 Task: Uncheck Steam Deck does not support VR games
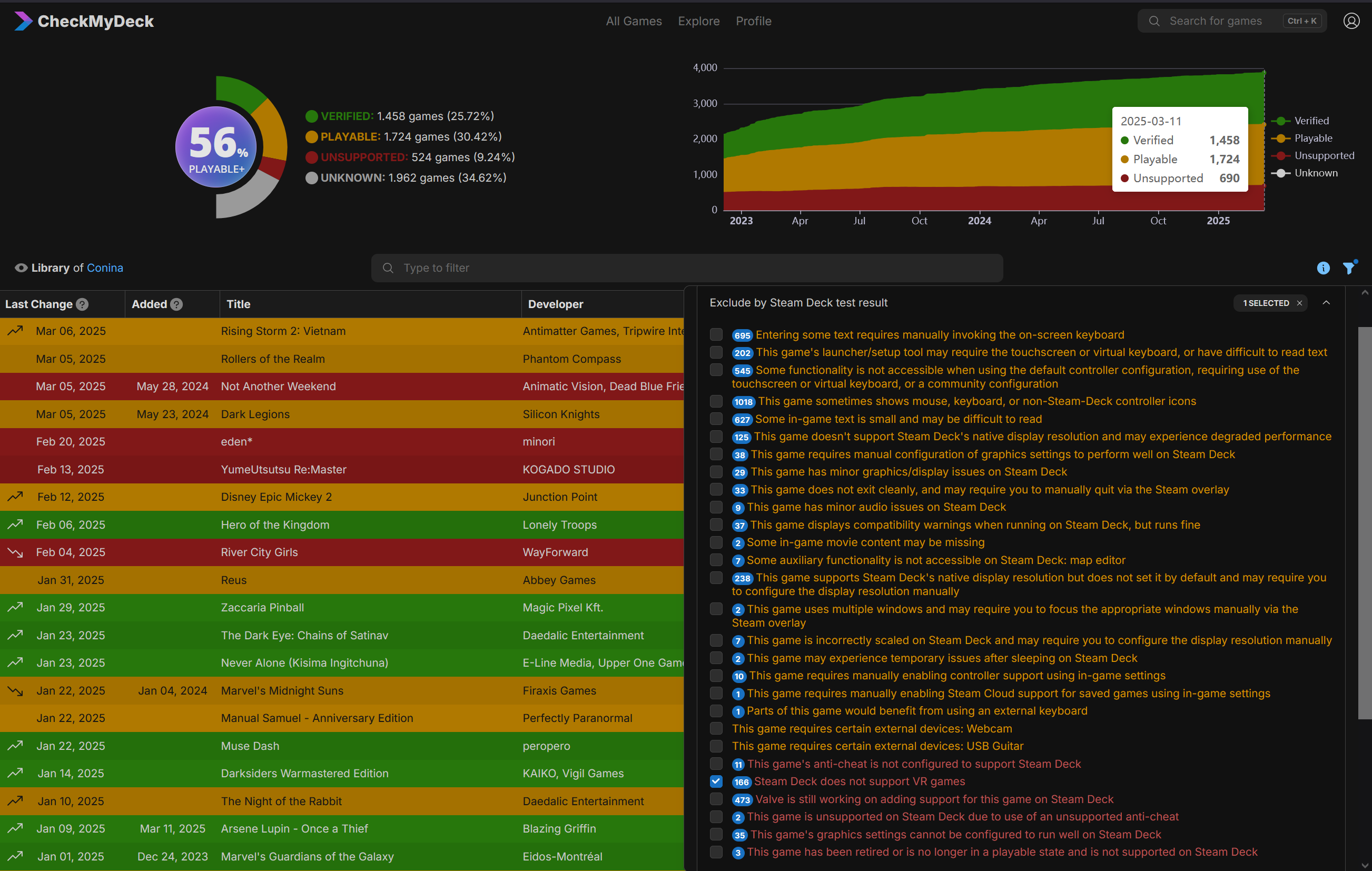[716, 781]
